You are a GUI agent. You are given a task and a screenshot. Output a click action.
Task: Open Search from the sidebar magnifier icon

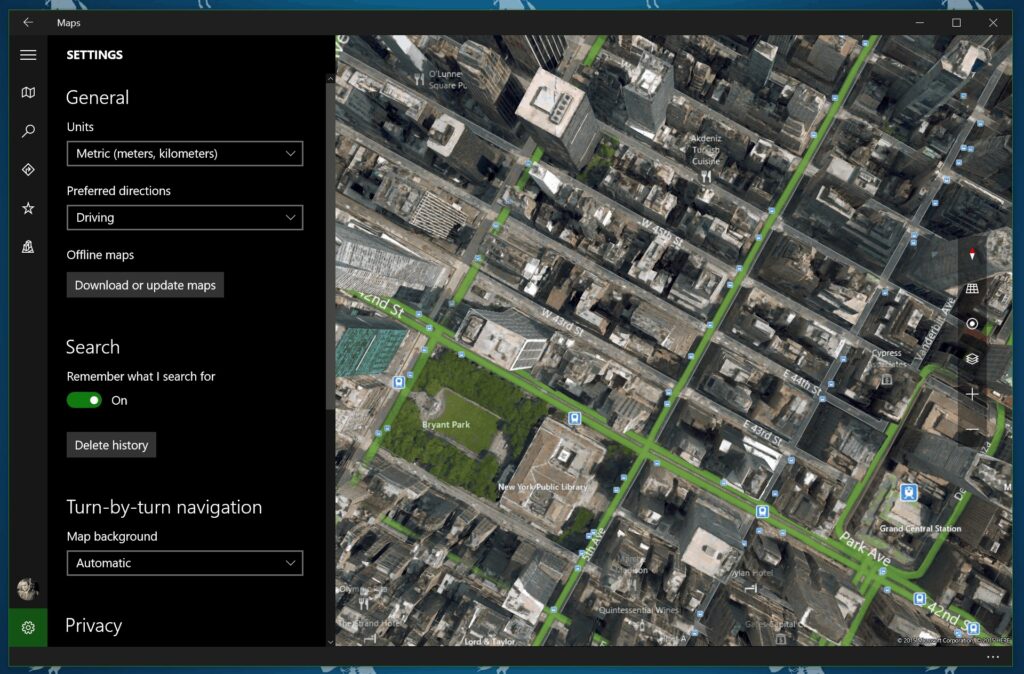28,131
